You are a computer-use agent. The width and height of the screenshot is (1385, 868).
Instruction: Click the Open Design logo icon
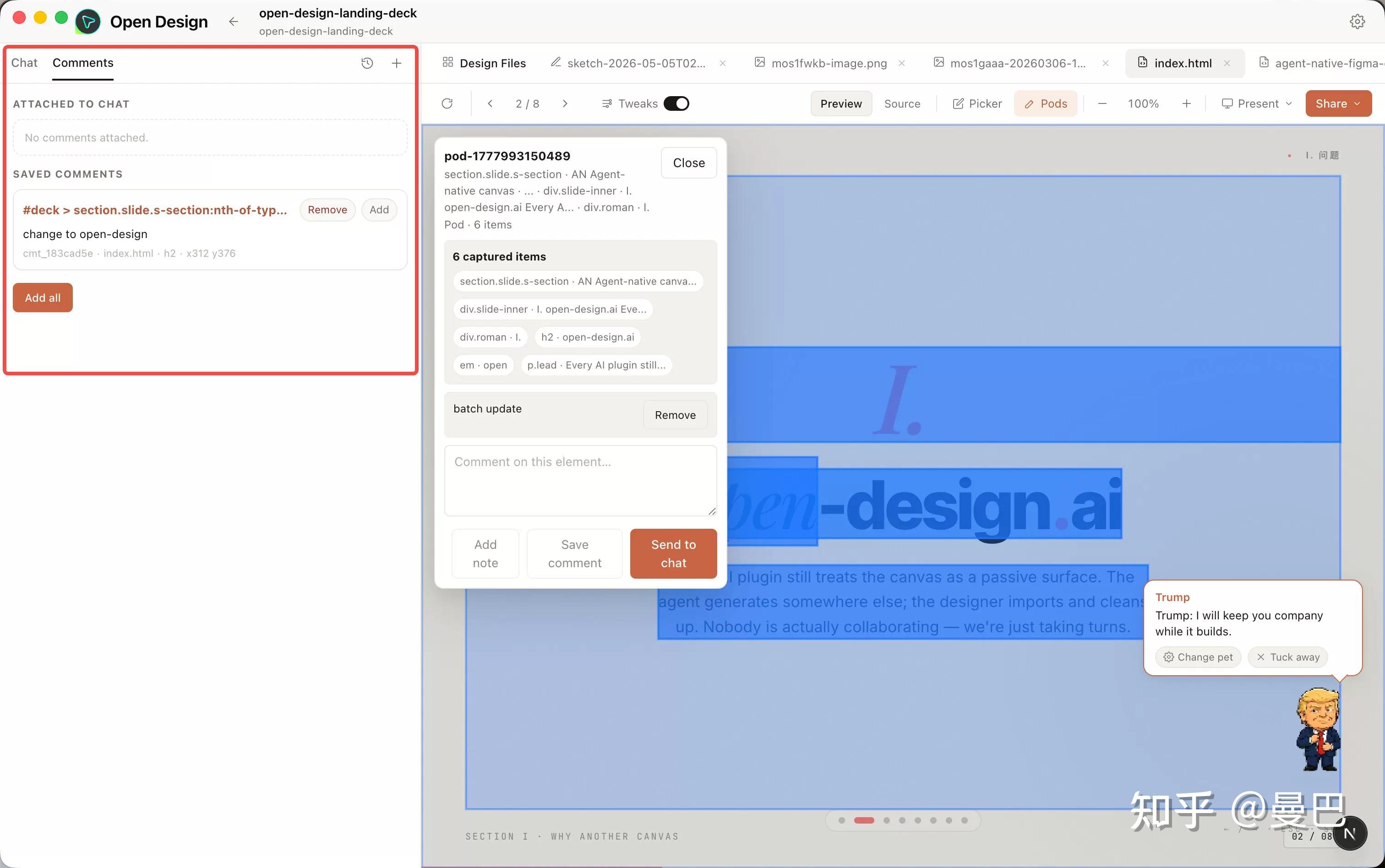pyautogui.click(x=88, y=22)
